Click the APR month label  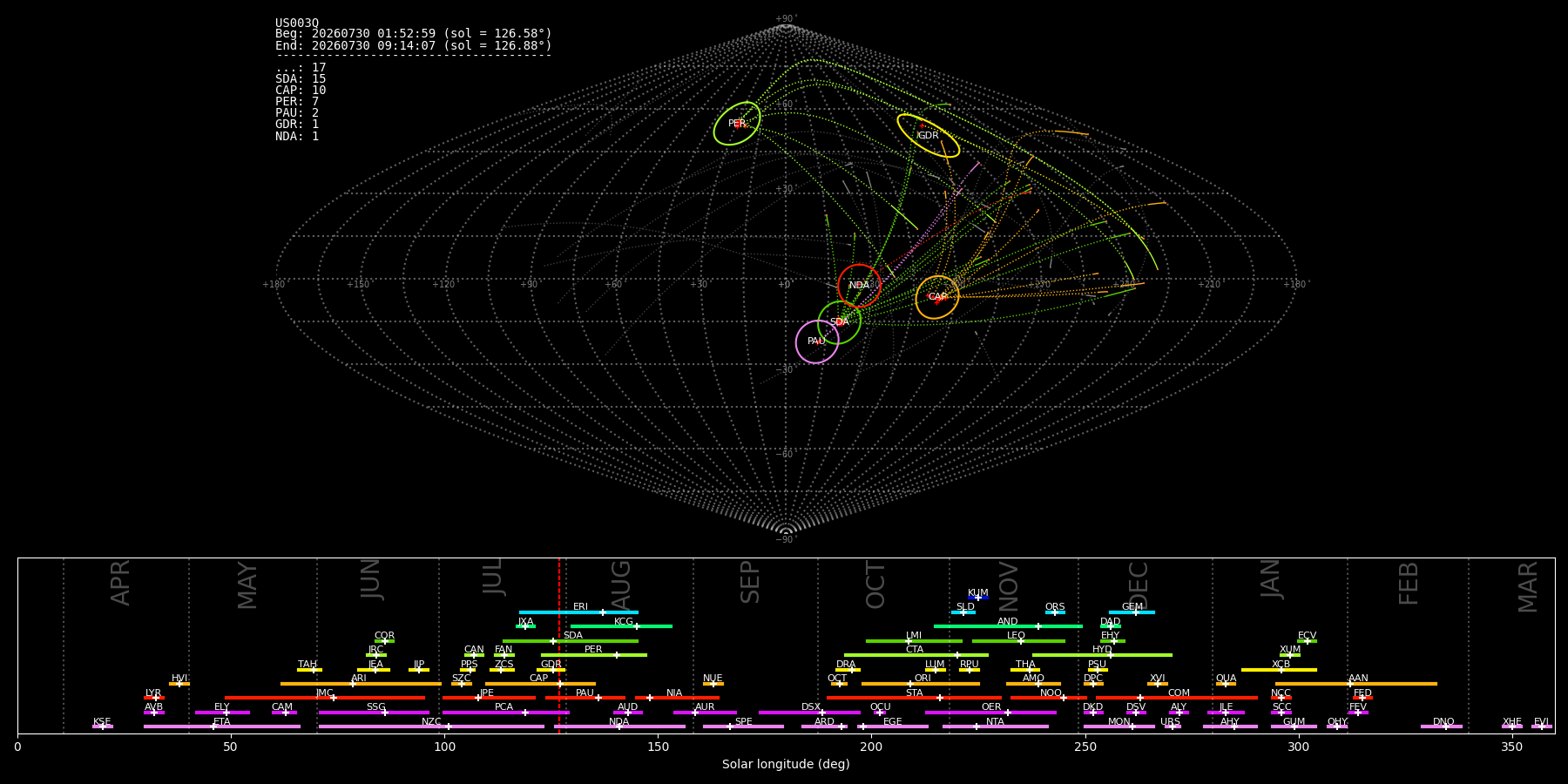point(120,583)
